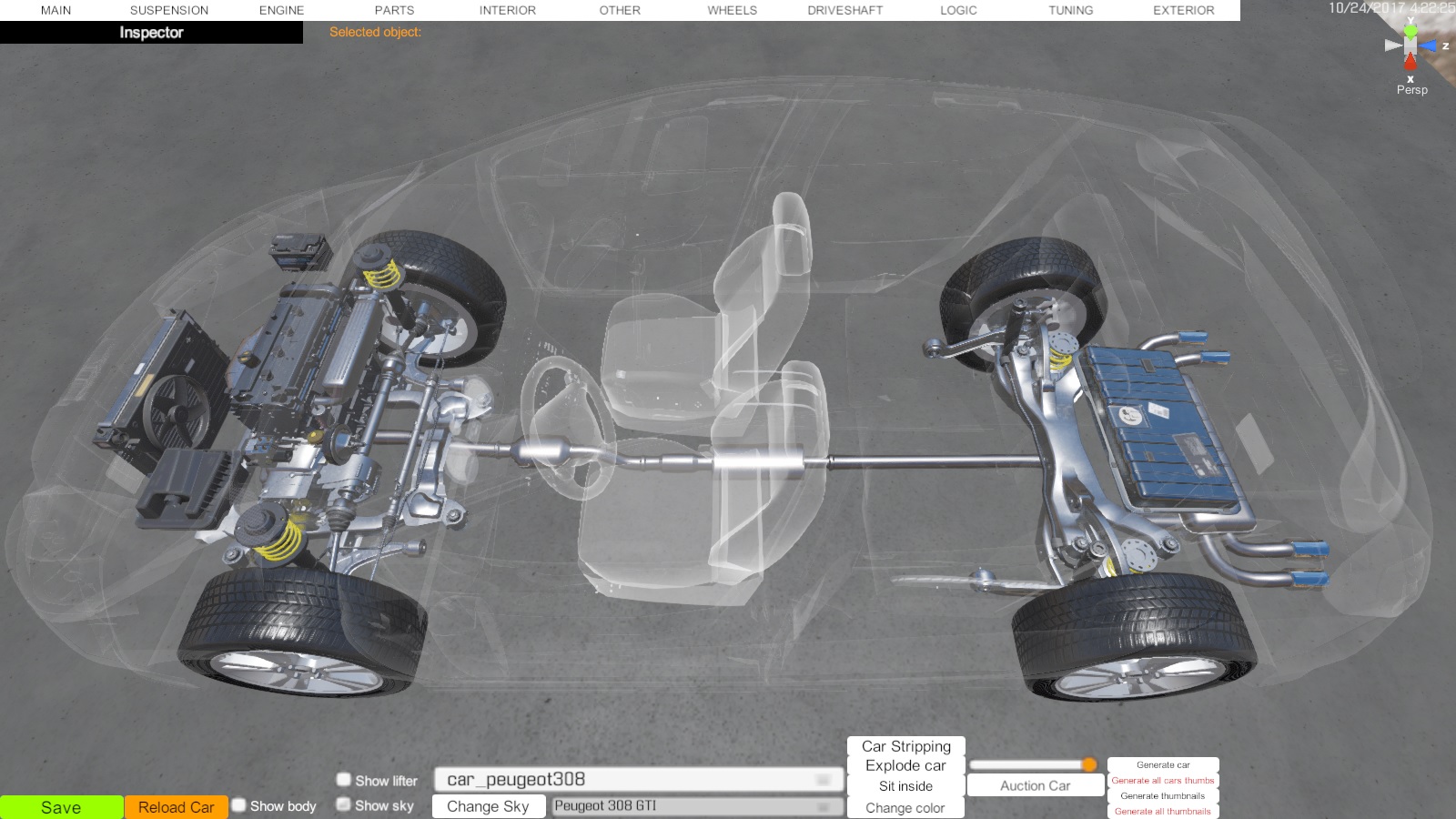Click the gray cone on orientation gizmo

coord(1392,45)
